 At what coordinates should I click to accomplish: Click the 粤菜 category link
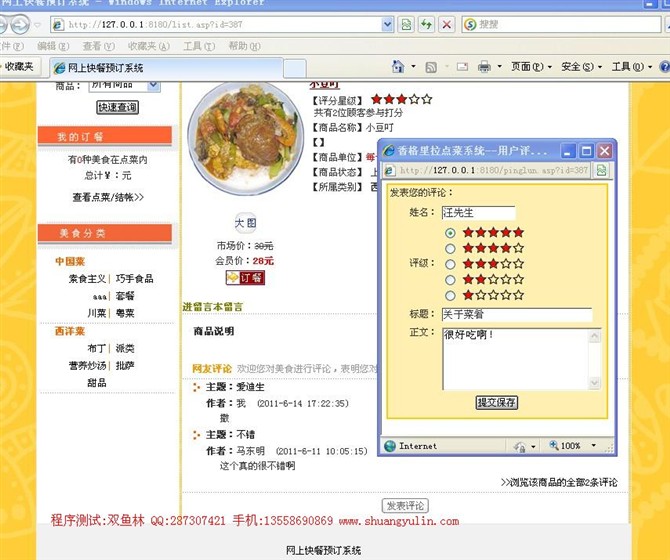pyautogui.click(x=125, y=313)
